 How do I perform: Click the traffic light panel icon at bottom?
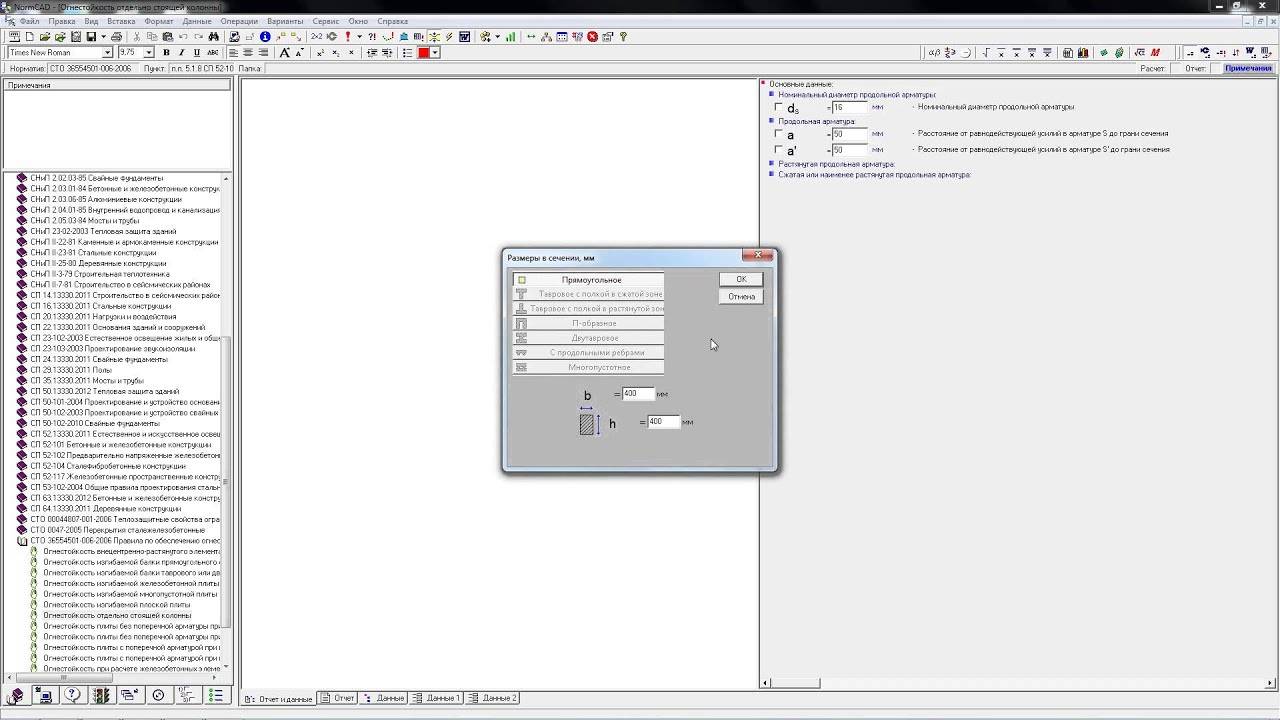click(100, 695)
